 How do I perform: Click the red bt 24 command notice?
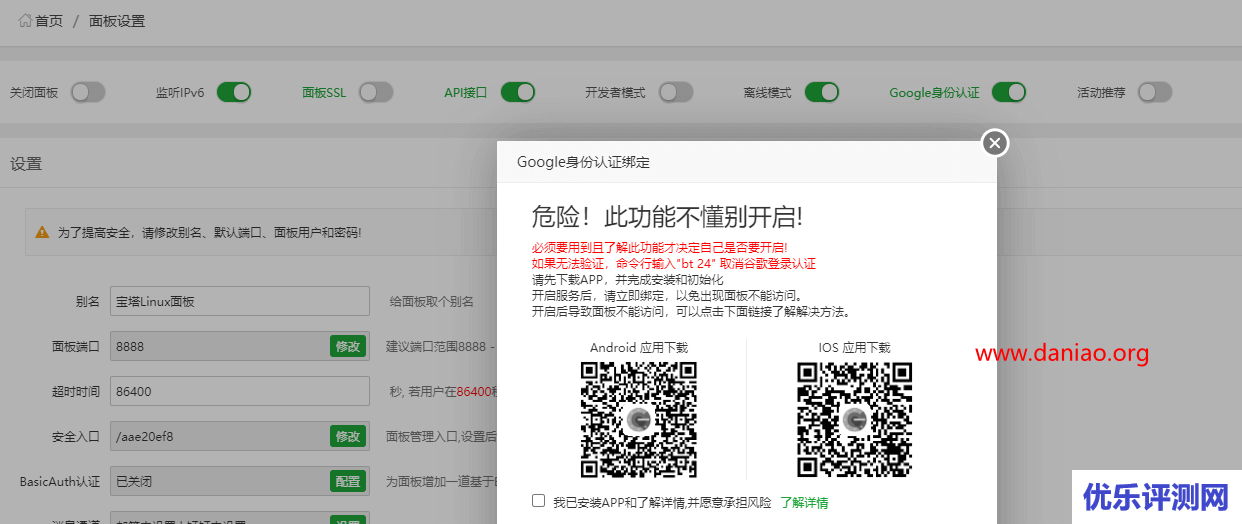click(x=674, y=264)
